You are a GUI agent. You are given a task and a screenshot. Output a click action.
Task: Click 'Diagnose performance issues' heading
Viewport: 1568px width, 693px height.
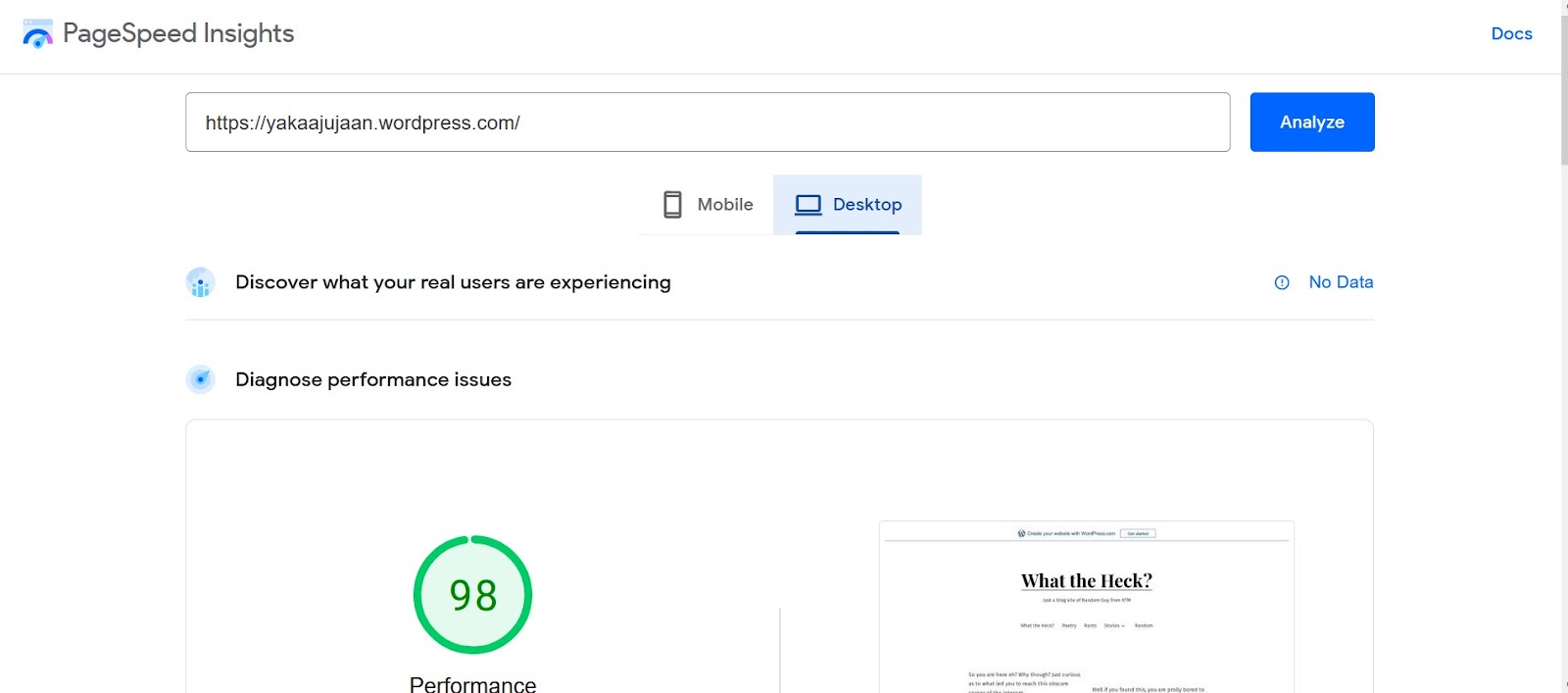pyautogui.click(x=373, y=379)
